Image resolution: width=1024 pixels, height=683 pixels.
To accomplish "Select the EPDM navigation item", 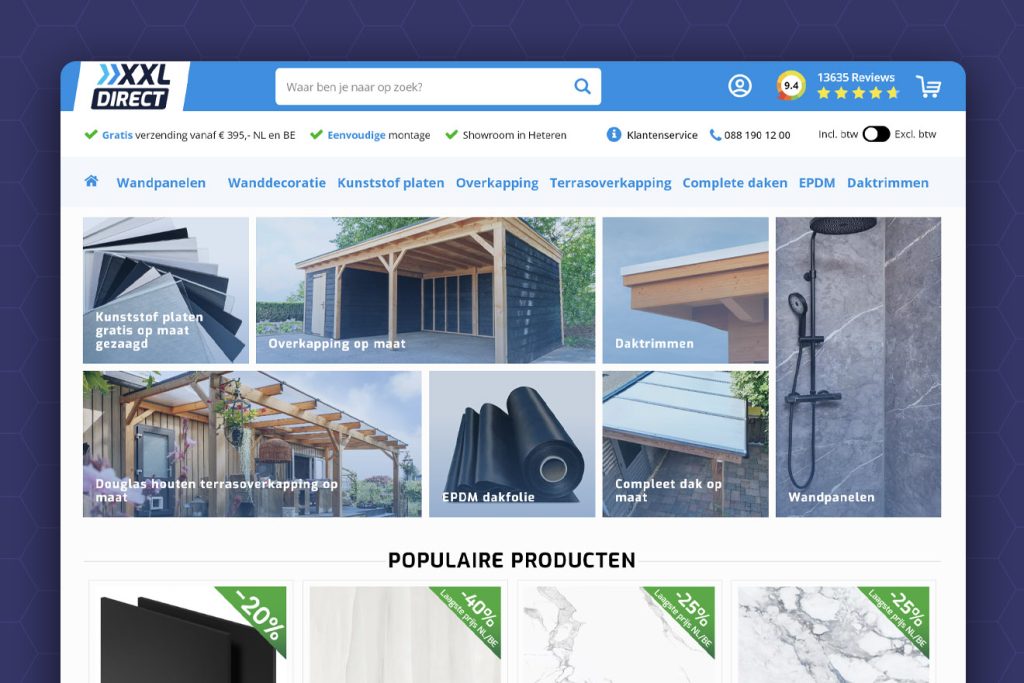I will (816, 183).
